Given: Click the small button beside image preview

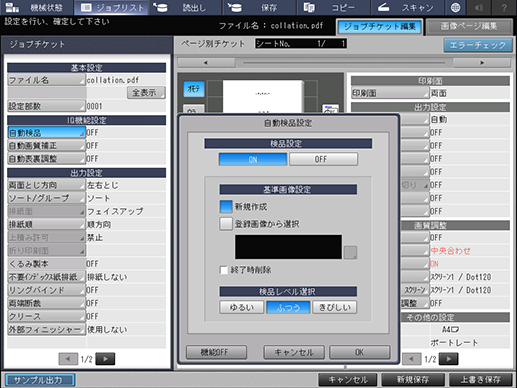Looking at the screenshot, I should [x=350, y=252].
